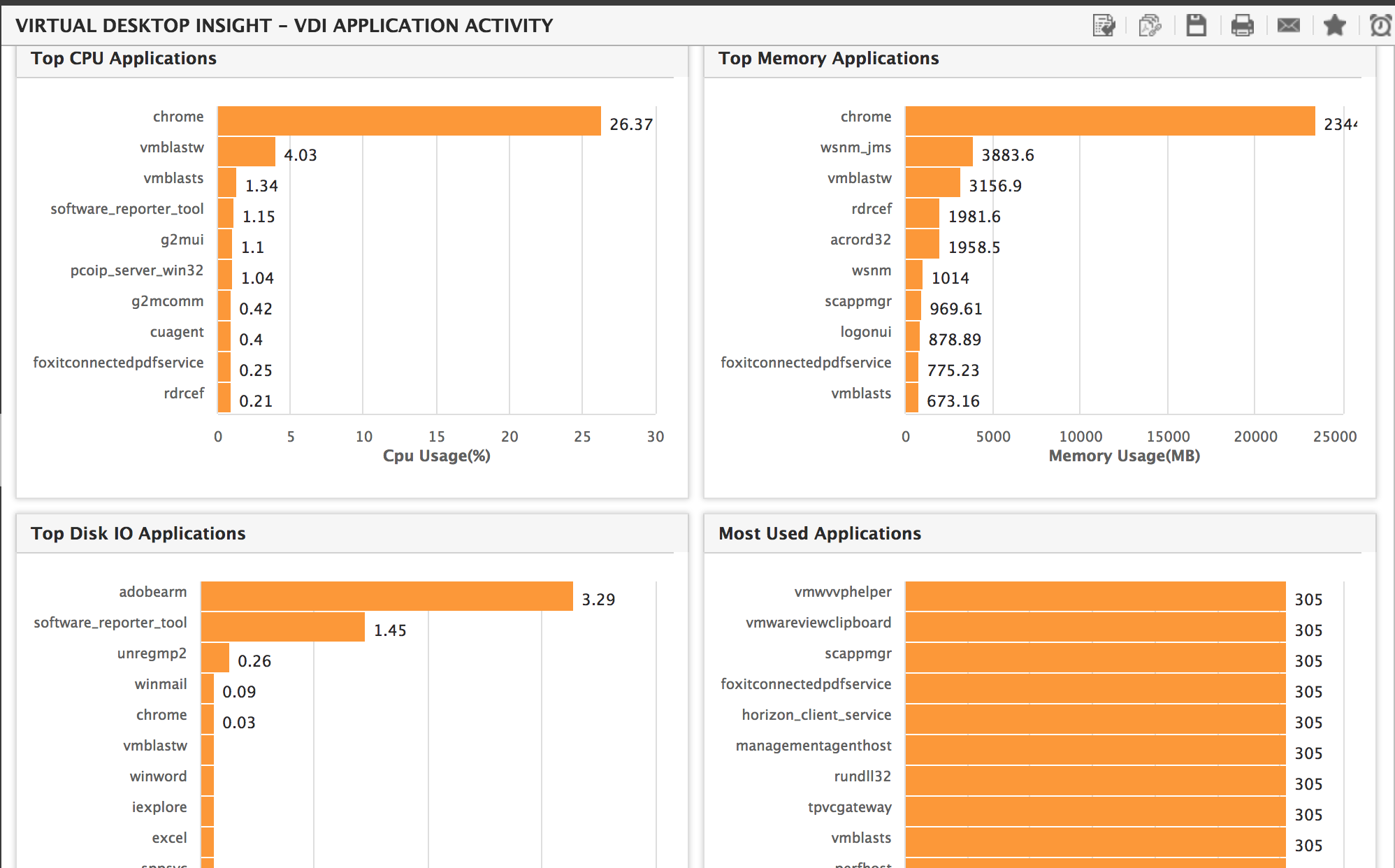
Task: Click the scappmgr bar in Most Used Applications
Action: coord(1095,658)
